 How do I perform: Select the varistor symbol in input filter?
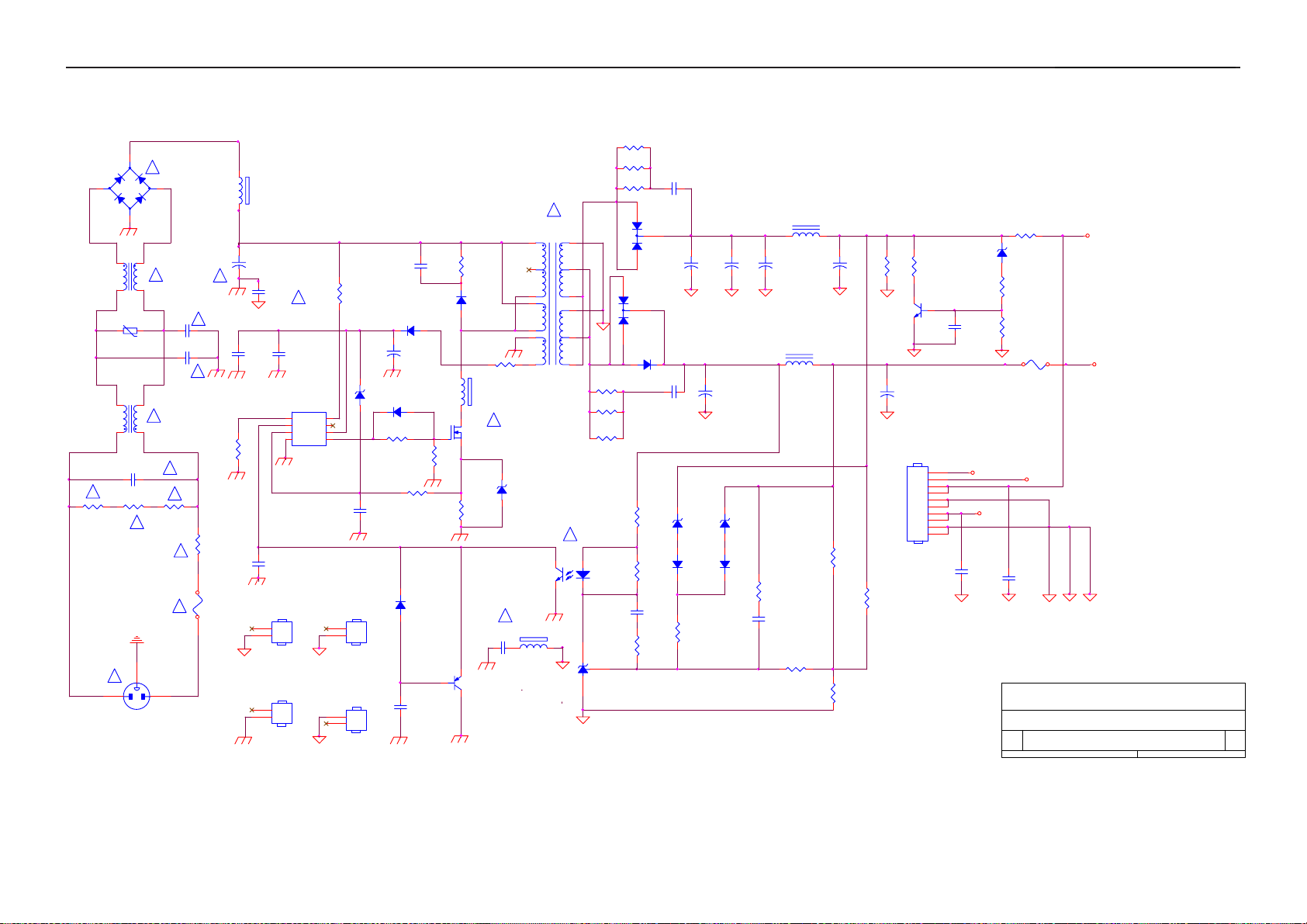(130, 331)
